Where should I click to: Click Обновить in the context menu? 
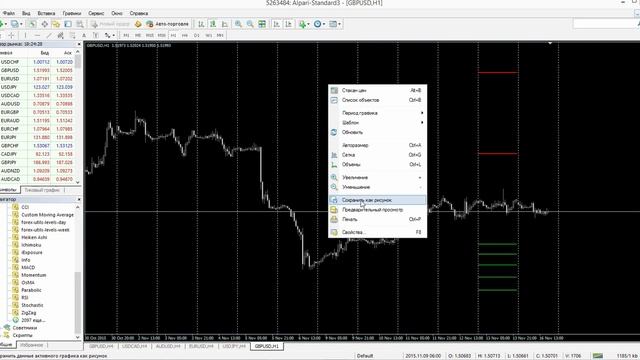378,132
